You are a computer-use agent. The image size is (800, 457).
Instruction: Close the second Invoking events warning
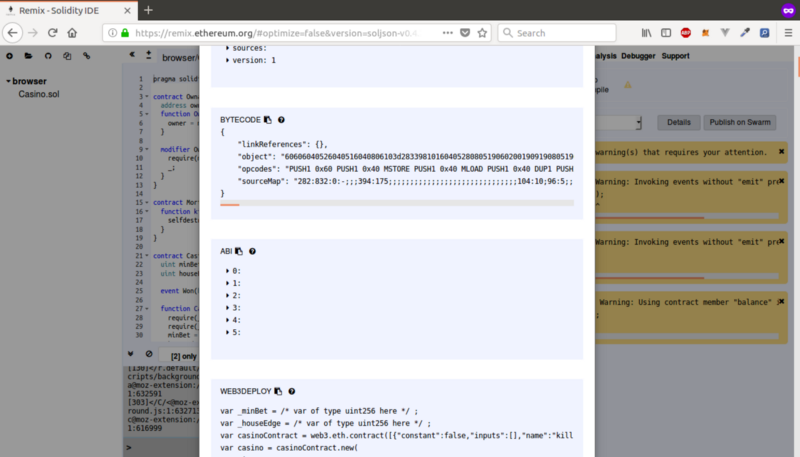(x=781, y=241)
